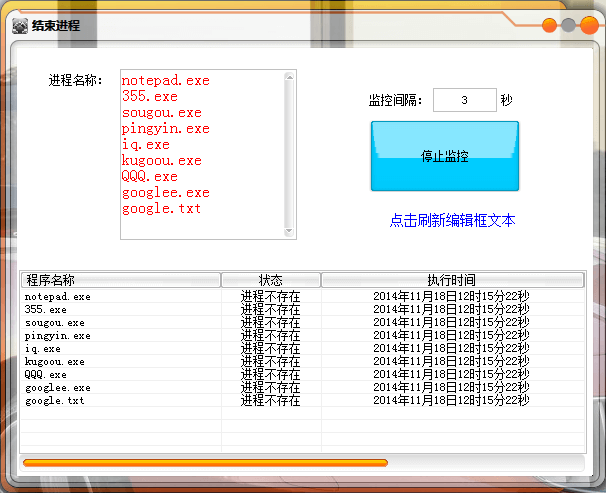
Task: Click the up arrow of the process textbox scrollbar
Action: click(290, 77)
